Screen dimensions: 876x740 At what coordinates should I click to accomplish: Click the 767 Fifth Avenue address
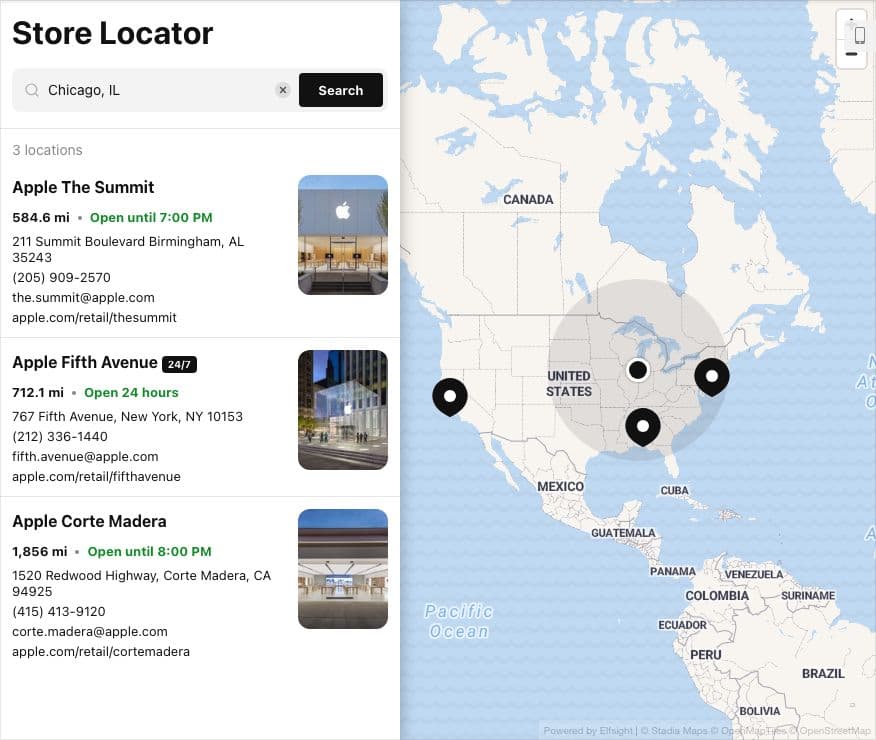pyautogui.click(x=127, y=417)
